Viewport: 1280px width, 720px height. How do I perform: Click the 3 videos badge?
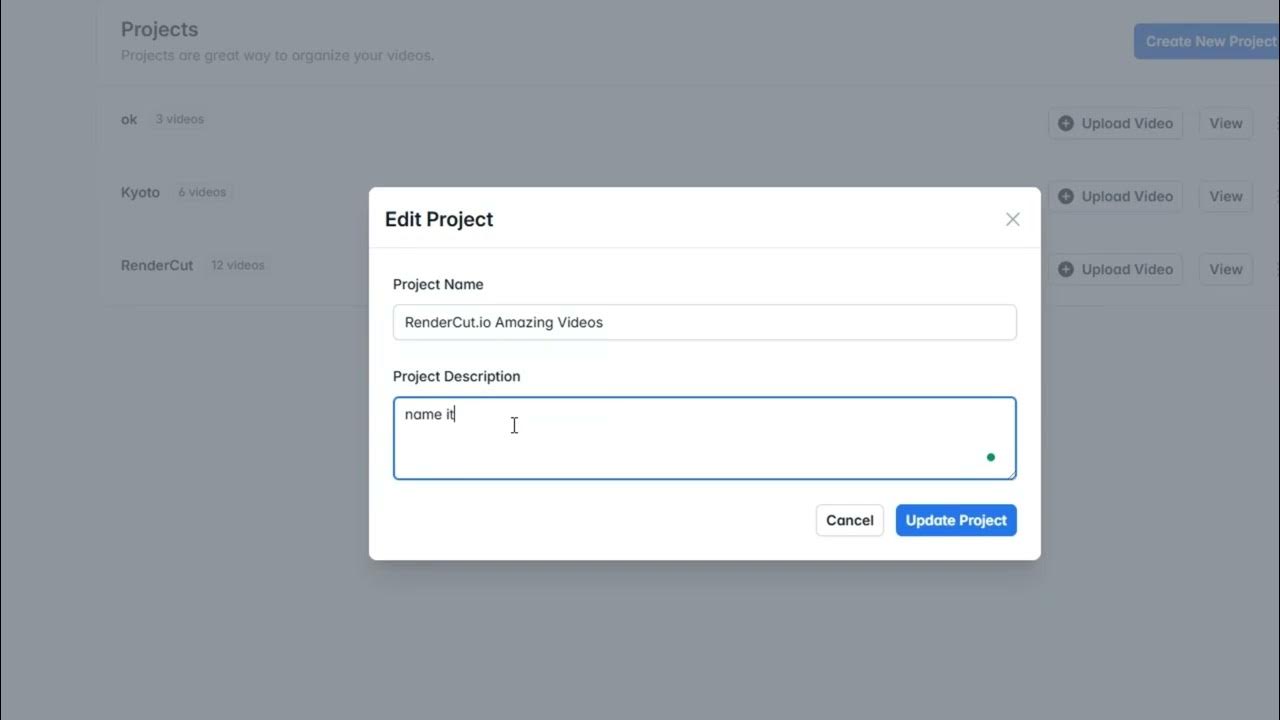pyautogui.click(x=180, y=119)
